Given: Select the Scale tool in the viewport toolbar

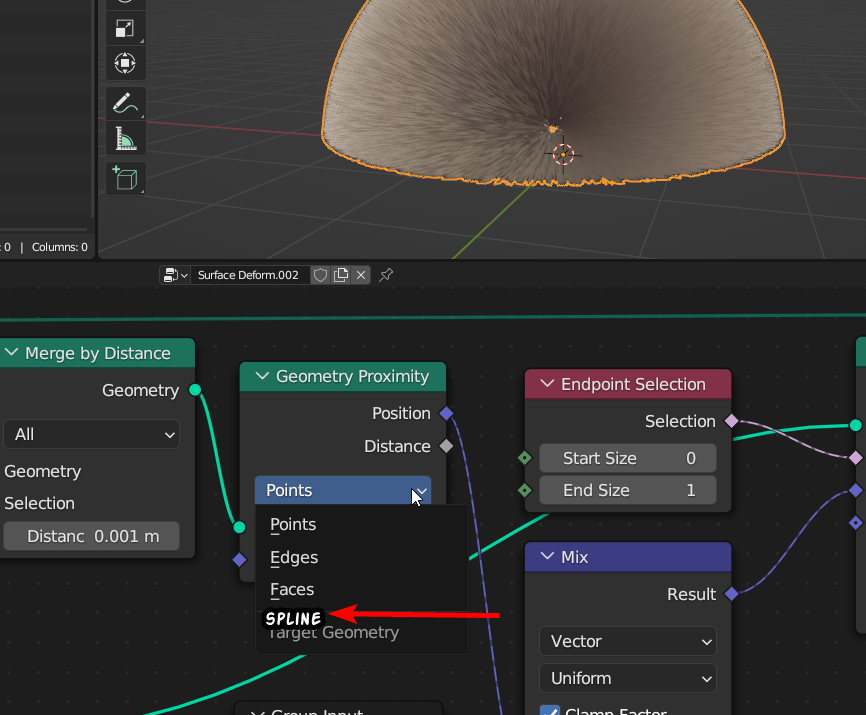Looking at the screenshot, I should (125, 29).
